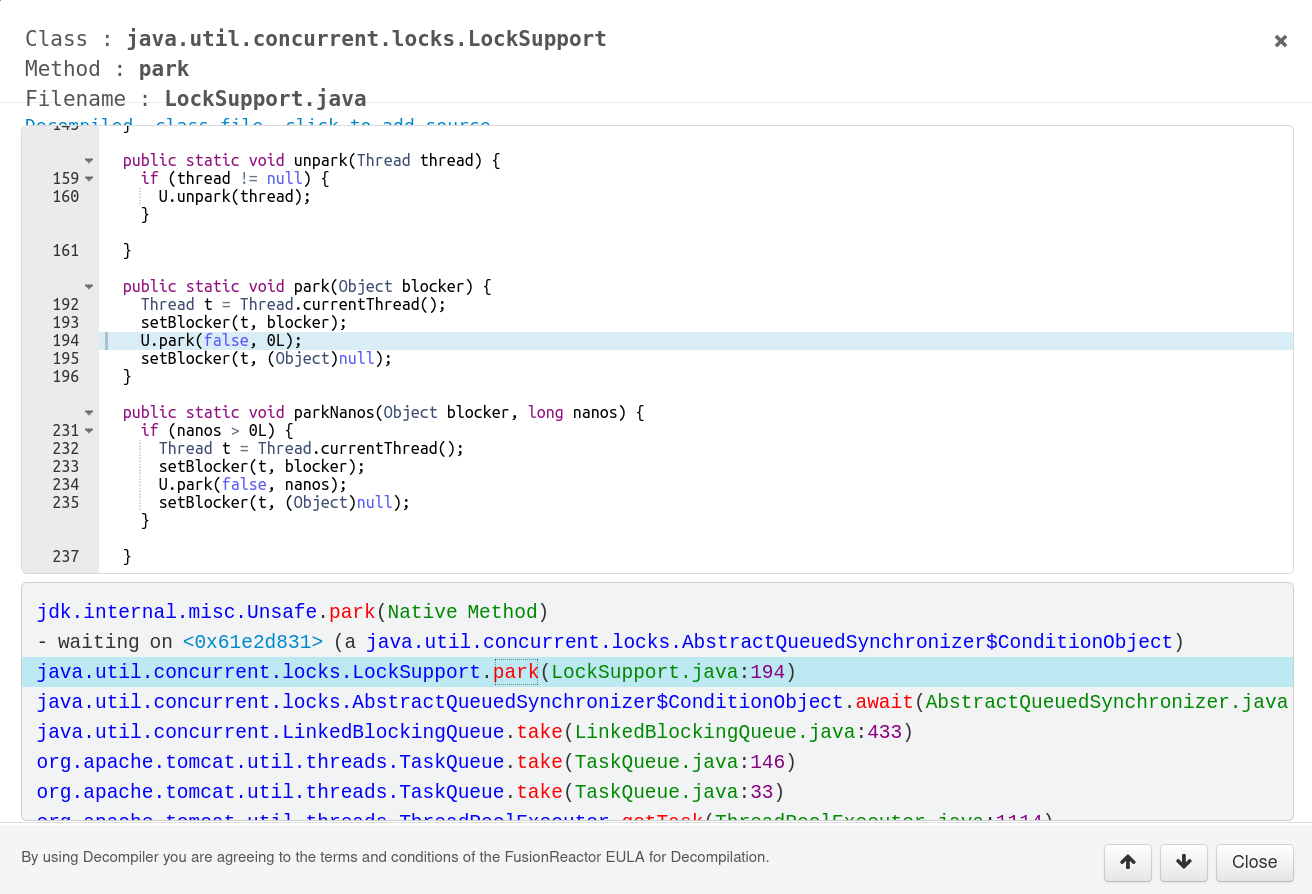Click the class name java.util.concurrent.locks.LockSupport
This screenshot has width=1312, height=894.
click(367, 39)
